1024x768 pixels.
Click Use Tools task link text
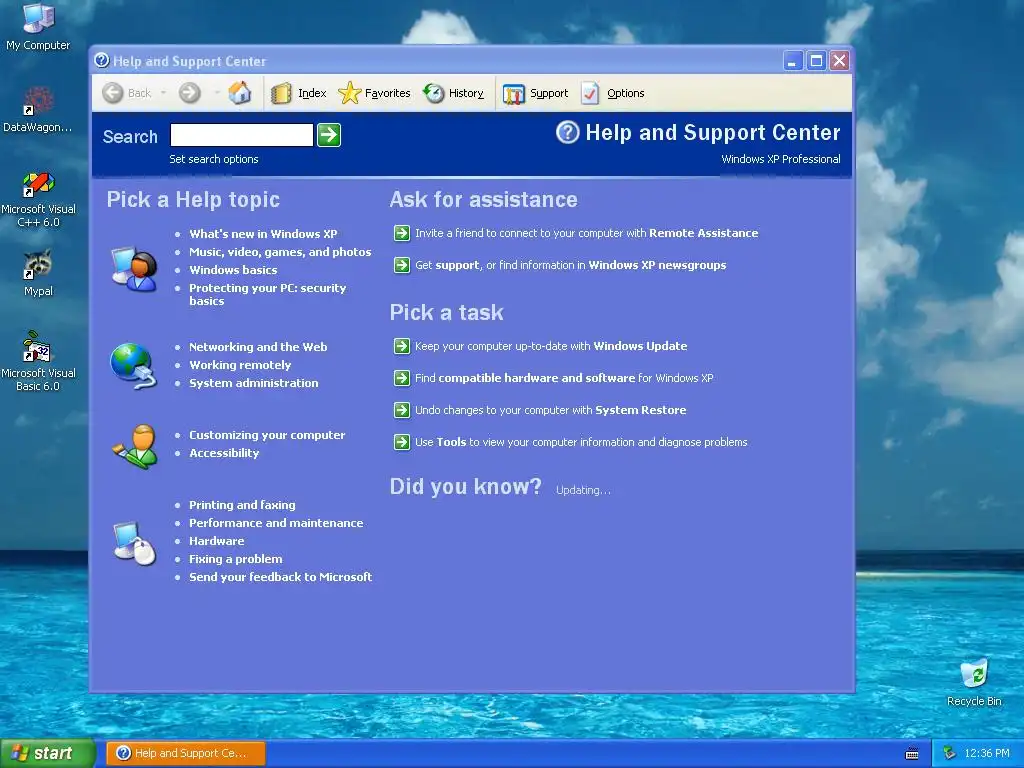(x=581, y=442)
